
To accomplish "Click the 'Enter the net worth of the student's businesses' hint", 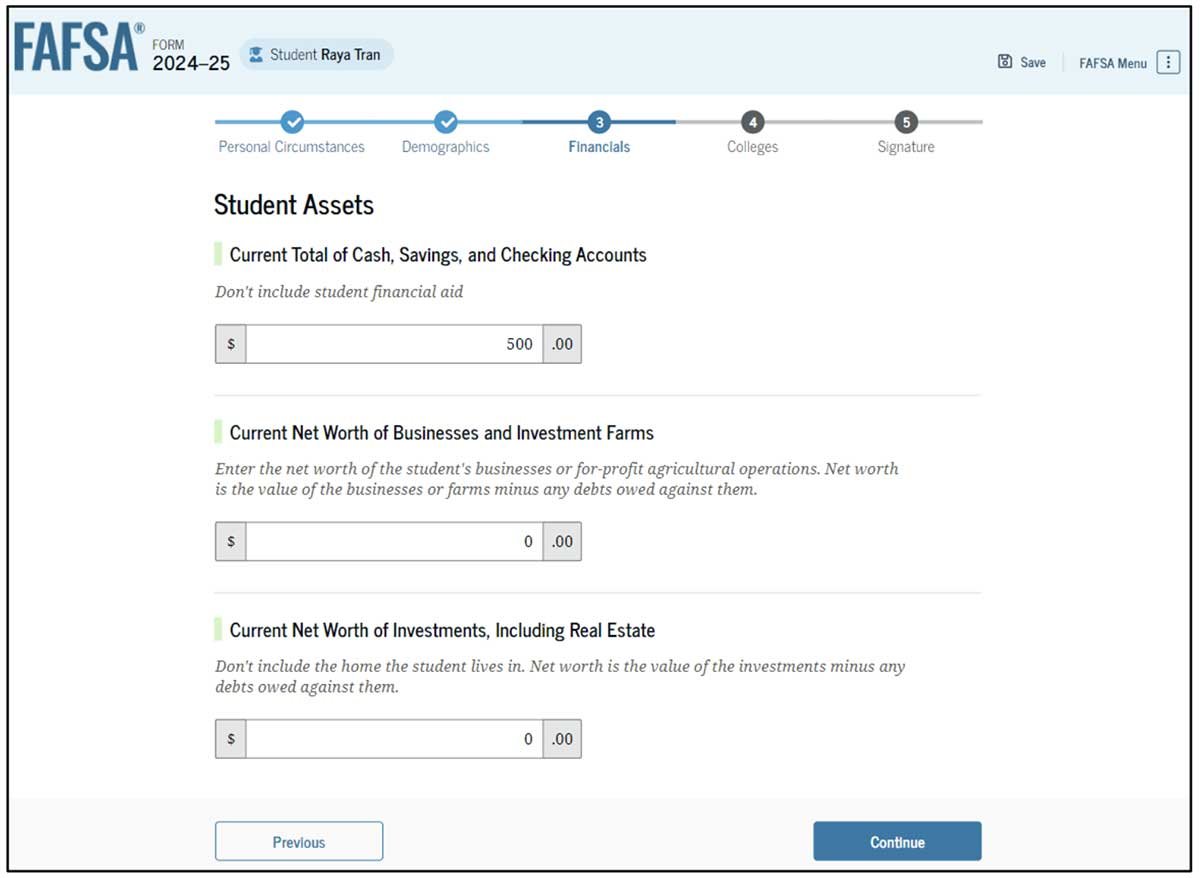I will (557, 479).
